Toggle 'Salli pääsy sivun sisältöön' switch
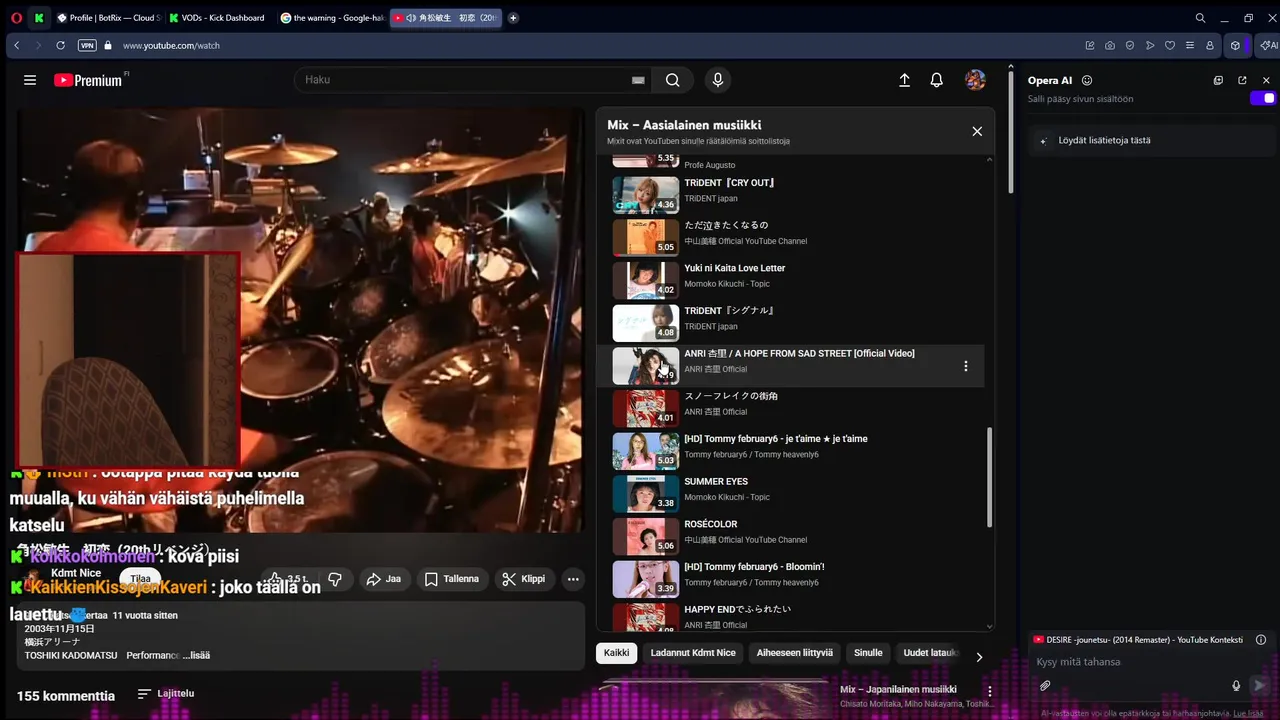Image resolution: width=1280 pixels, height=720 pixels. 1263,98
